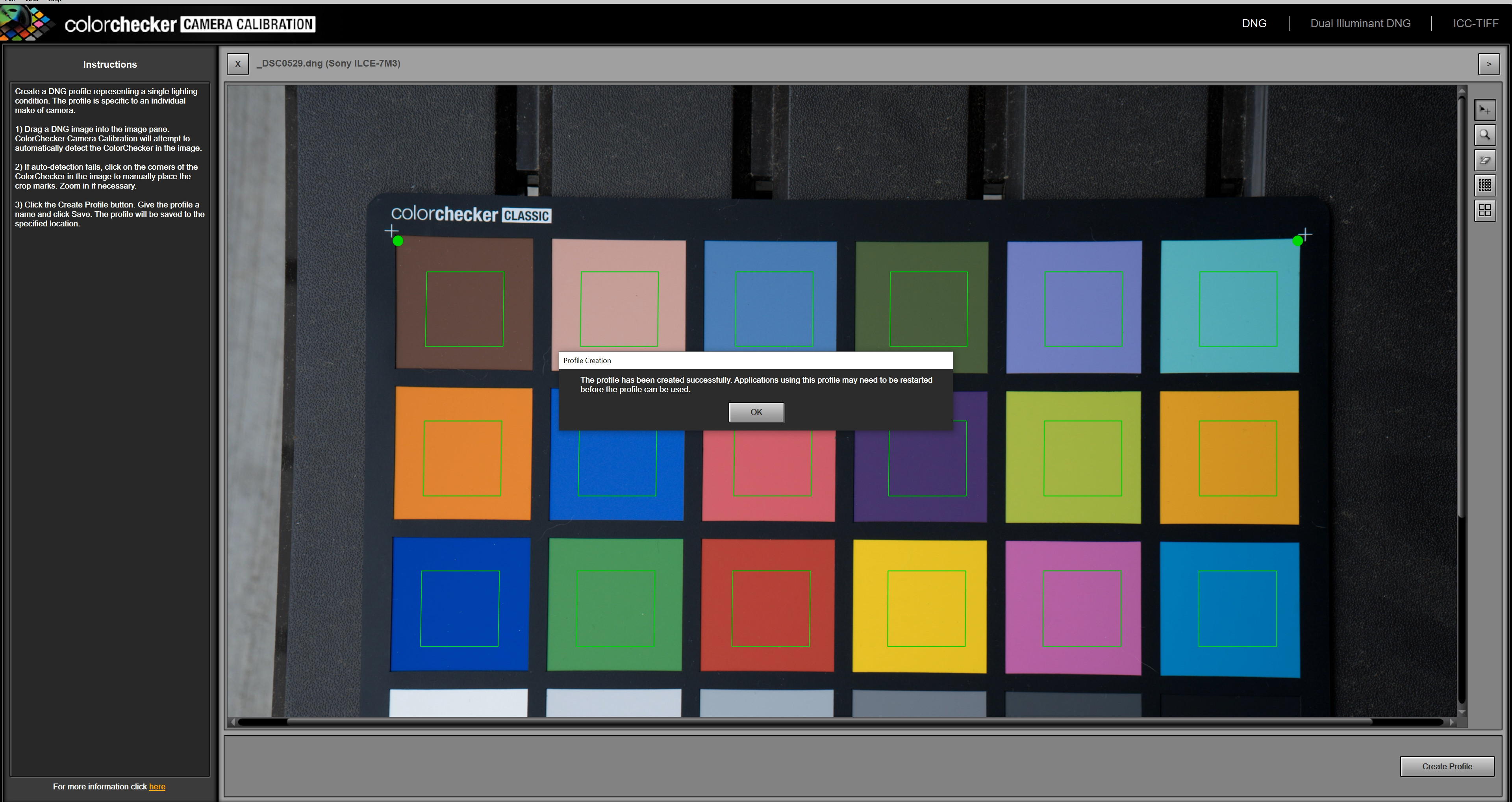Click the four-square layout view icon
The width and height of the screenshot is (1512, 802).
(1484, 210)
